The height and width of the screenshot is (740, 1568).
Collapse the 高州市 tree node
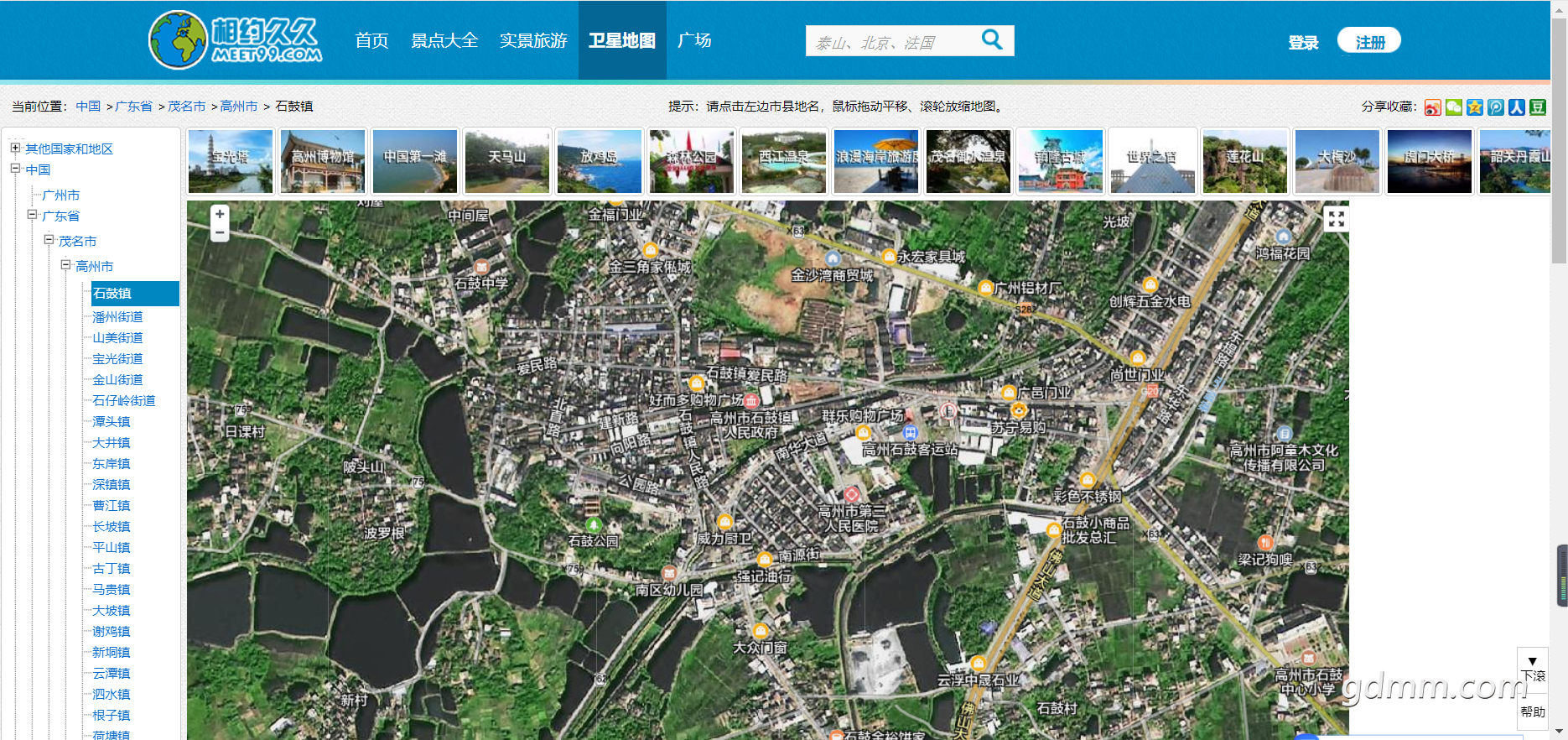65,265
